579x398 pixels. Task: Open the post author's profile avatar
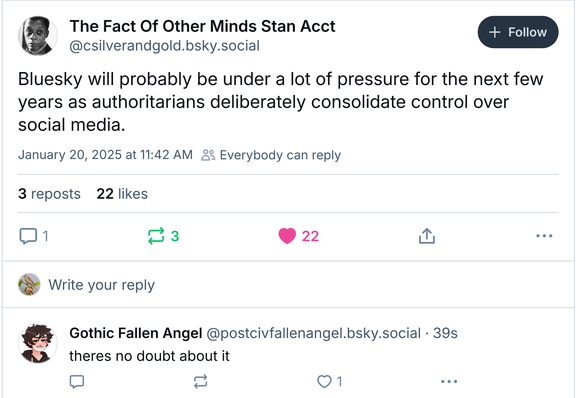pos(38,36)
